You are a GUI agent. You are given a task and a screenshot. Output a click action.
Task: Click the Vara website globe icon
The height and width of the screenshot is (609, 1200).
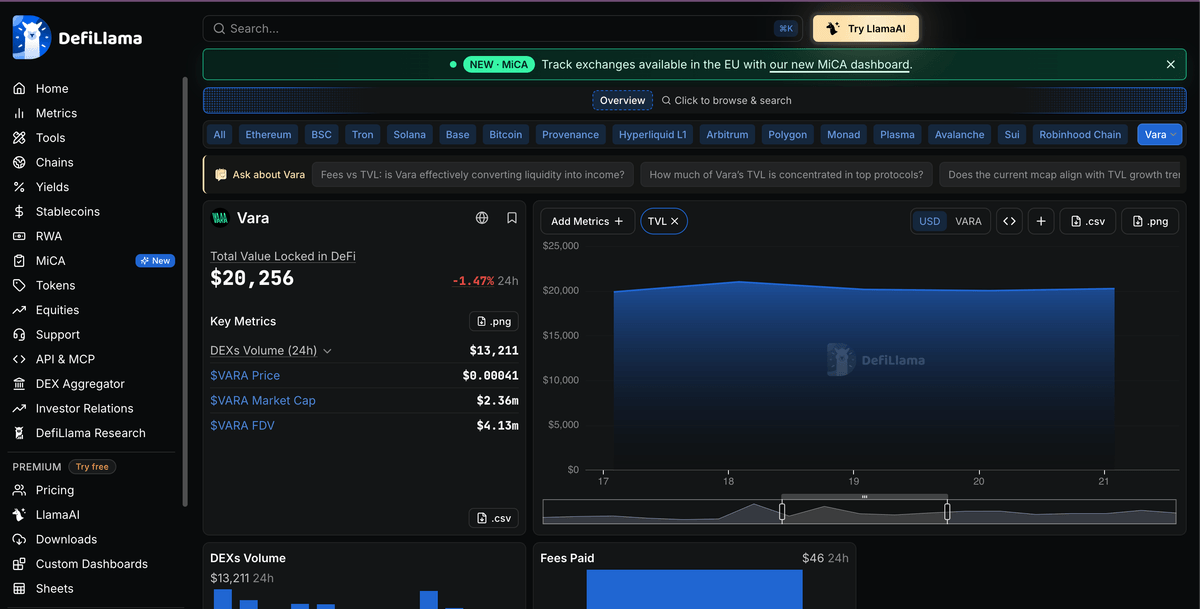pyautogui.click(x=482, y=218)
